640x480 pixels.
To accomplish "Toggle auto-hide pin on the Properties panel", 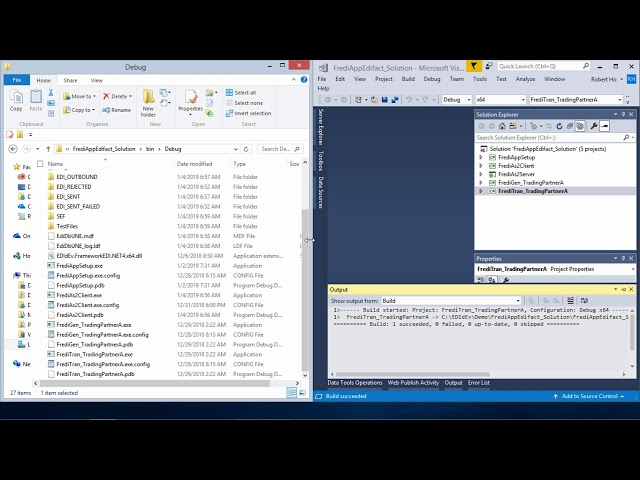I will tap(623, 258).
